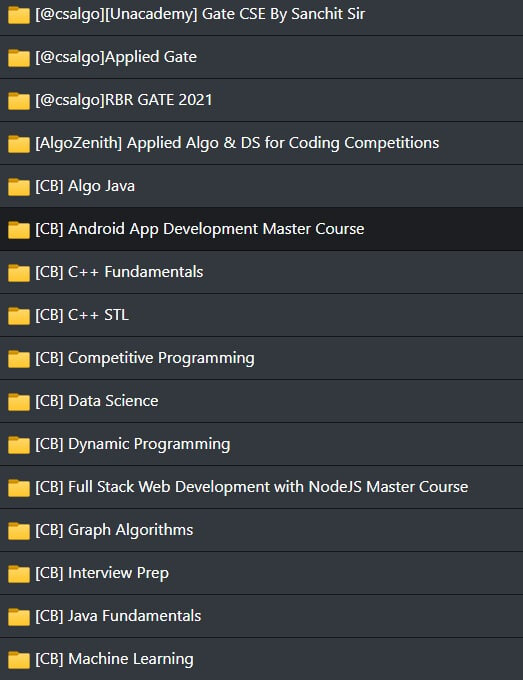The width and height of the screenshot is (523, 680).
Task: Open Android App Development Master Course
Action: 262,229
